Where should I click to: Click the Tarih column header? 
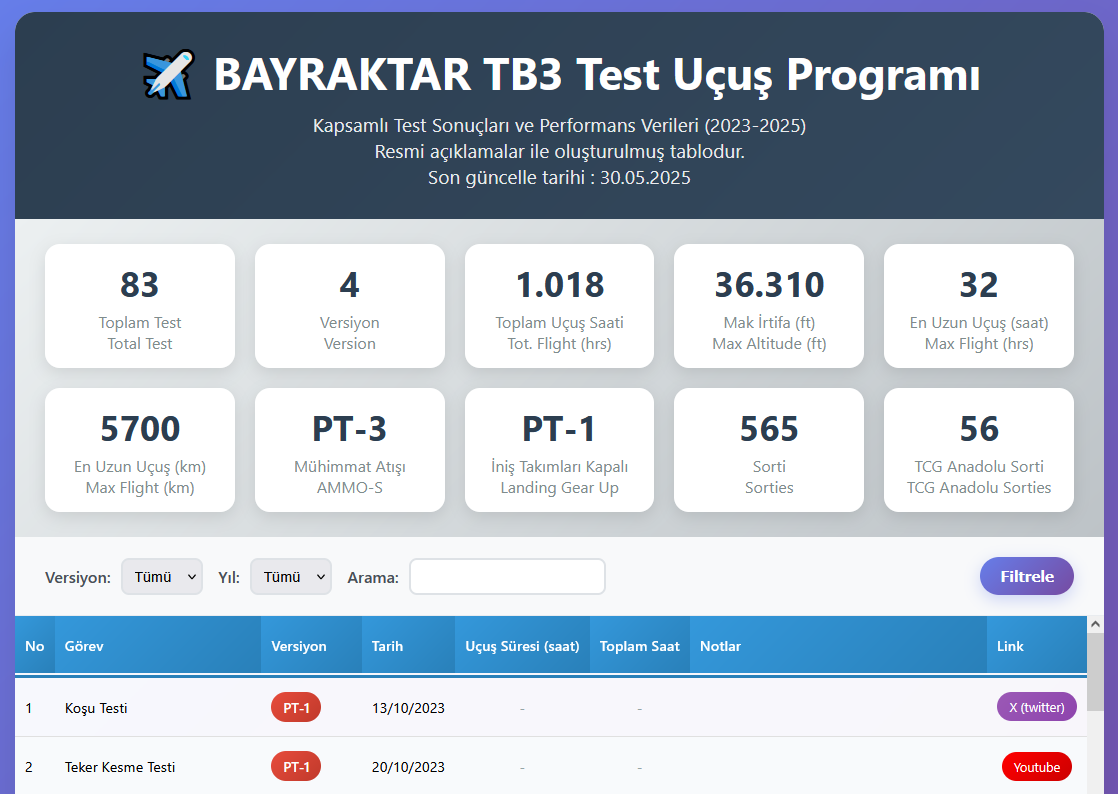point(409,646)
